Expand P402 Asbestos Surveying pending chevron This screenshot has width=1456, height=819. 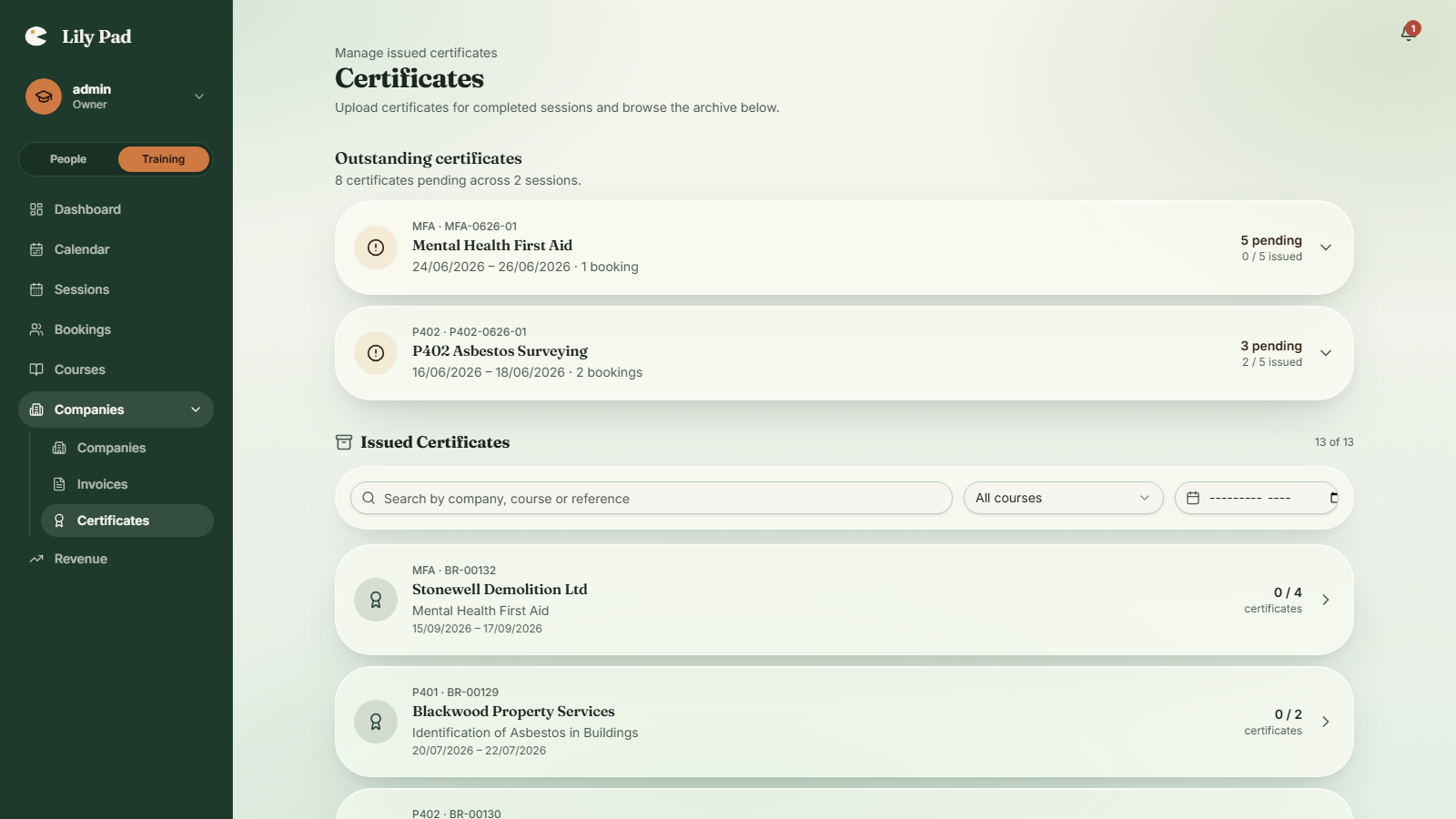(x=1326, y=353)
